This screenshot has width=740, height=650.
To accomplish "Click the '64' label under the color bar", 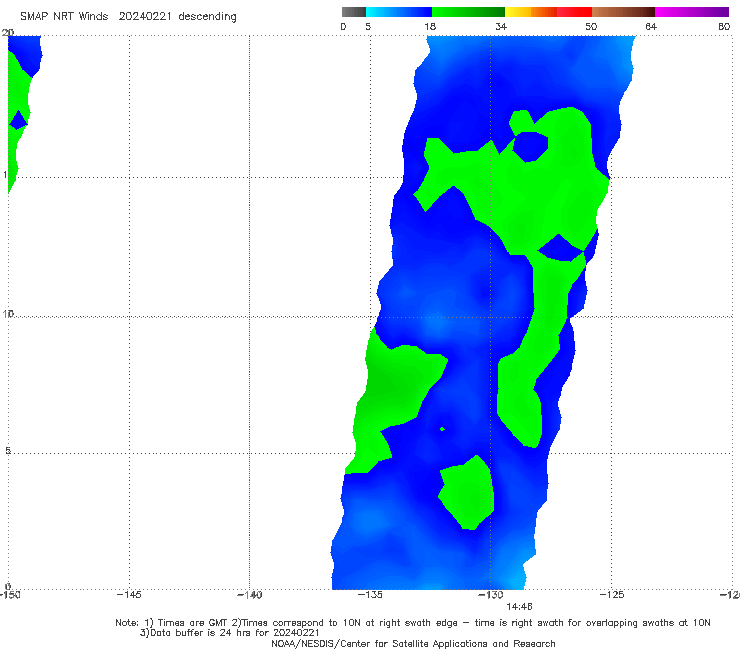I will pyautogui.click(x=651, y=26).
